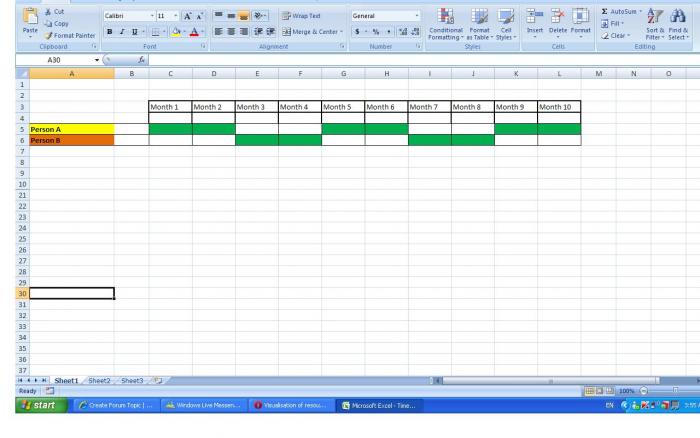Image resolution: width=700 pixels, height=438 pixels.
Task: Switch to the Sheet3 tab
Action: point(132,381)
